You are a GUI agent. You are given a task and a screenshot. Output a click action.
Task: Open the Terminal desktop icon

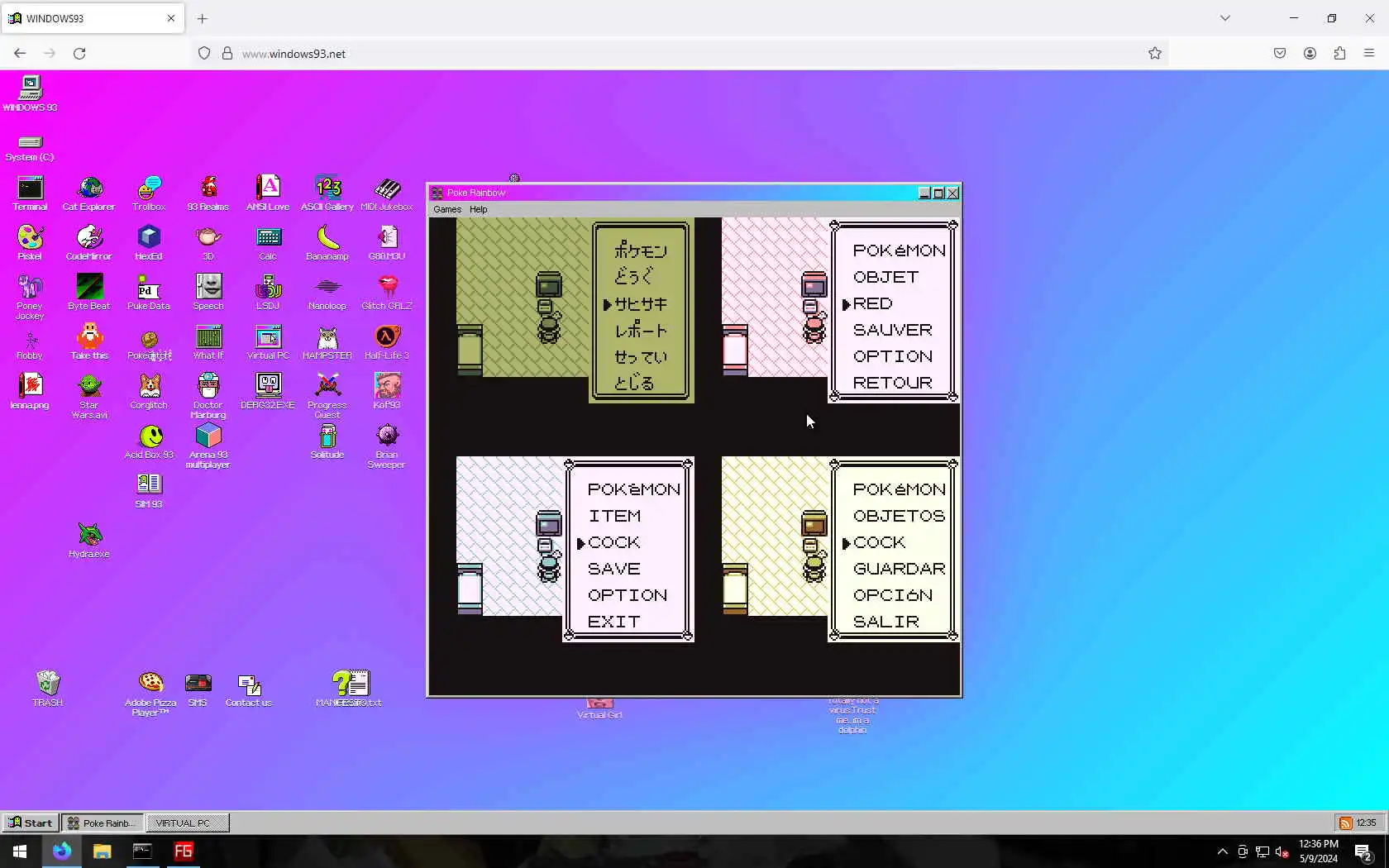pos(30,193)
